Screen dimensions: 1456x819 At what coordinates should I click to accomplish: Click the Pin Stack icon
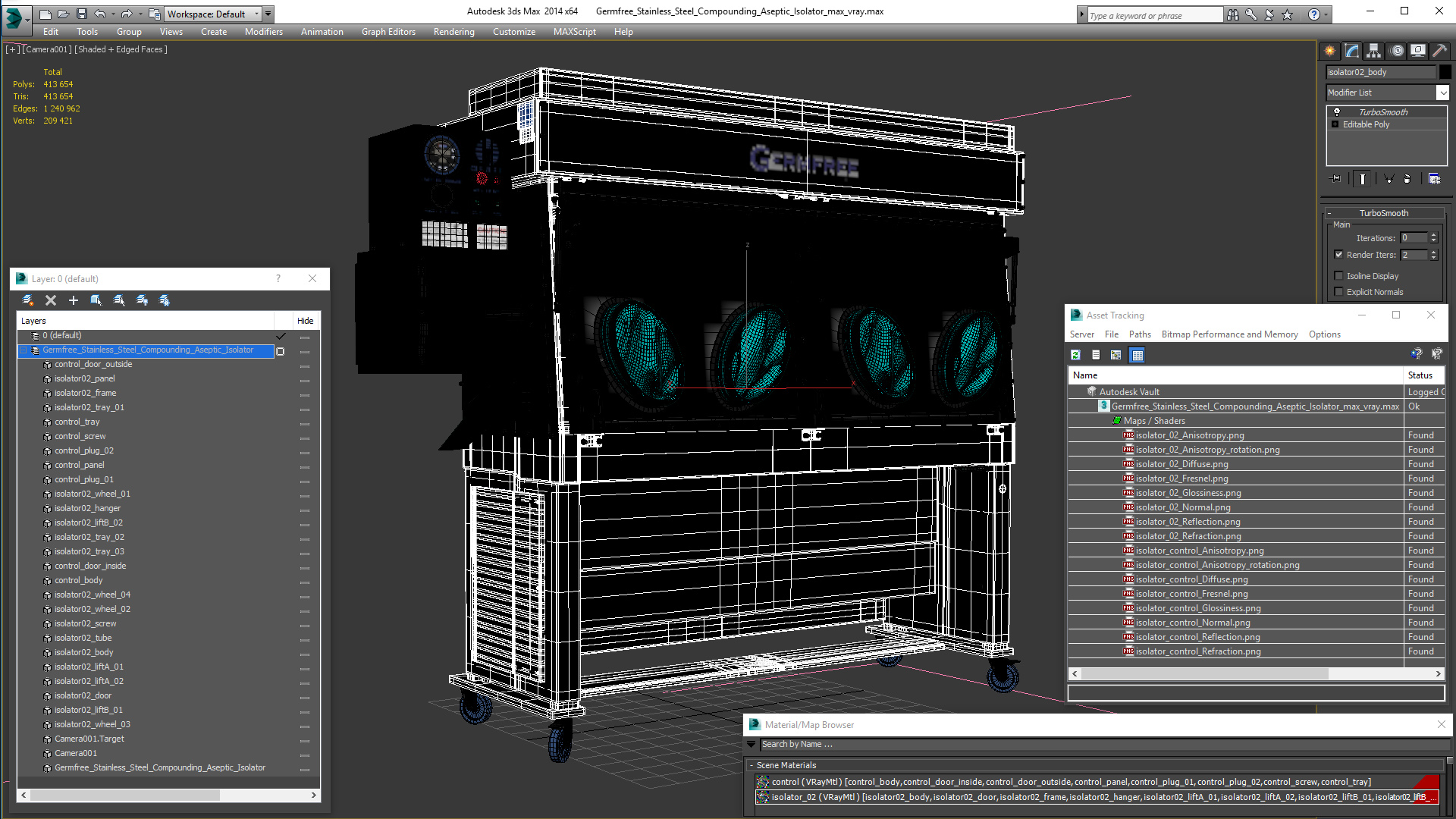pos(1336,179)
